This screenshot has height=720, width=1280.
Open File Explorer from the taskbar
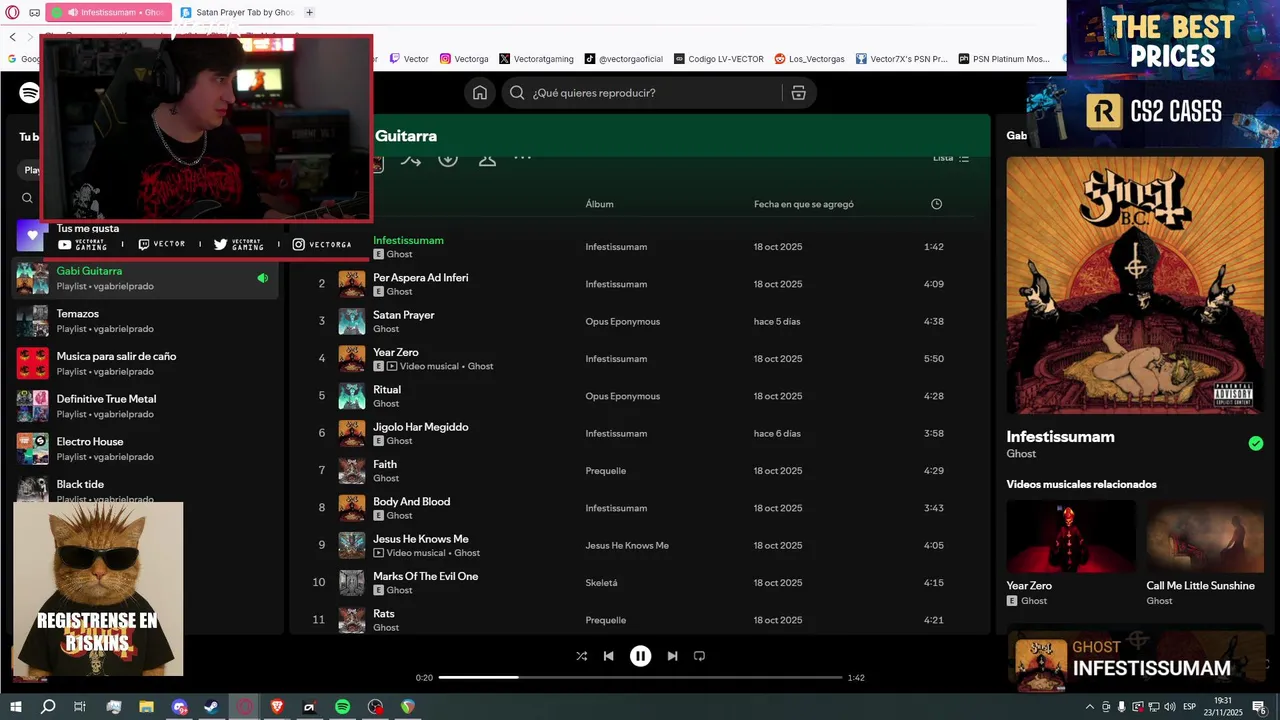click(146, 707)
